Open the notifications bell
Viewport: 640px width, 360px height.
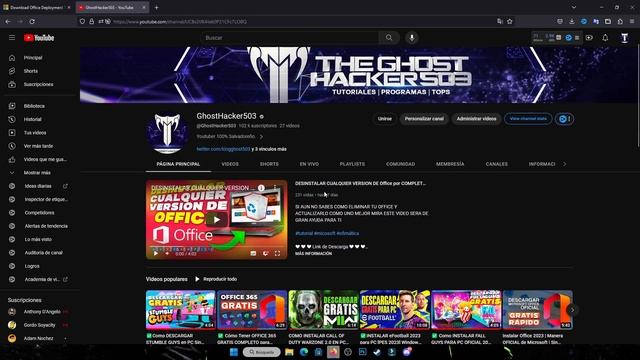(605, 38)
